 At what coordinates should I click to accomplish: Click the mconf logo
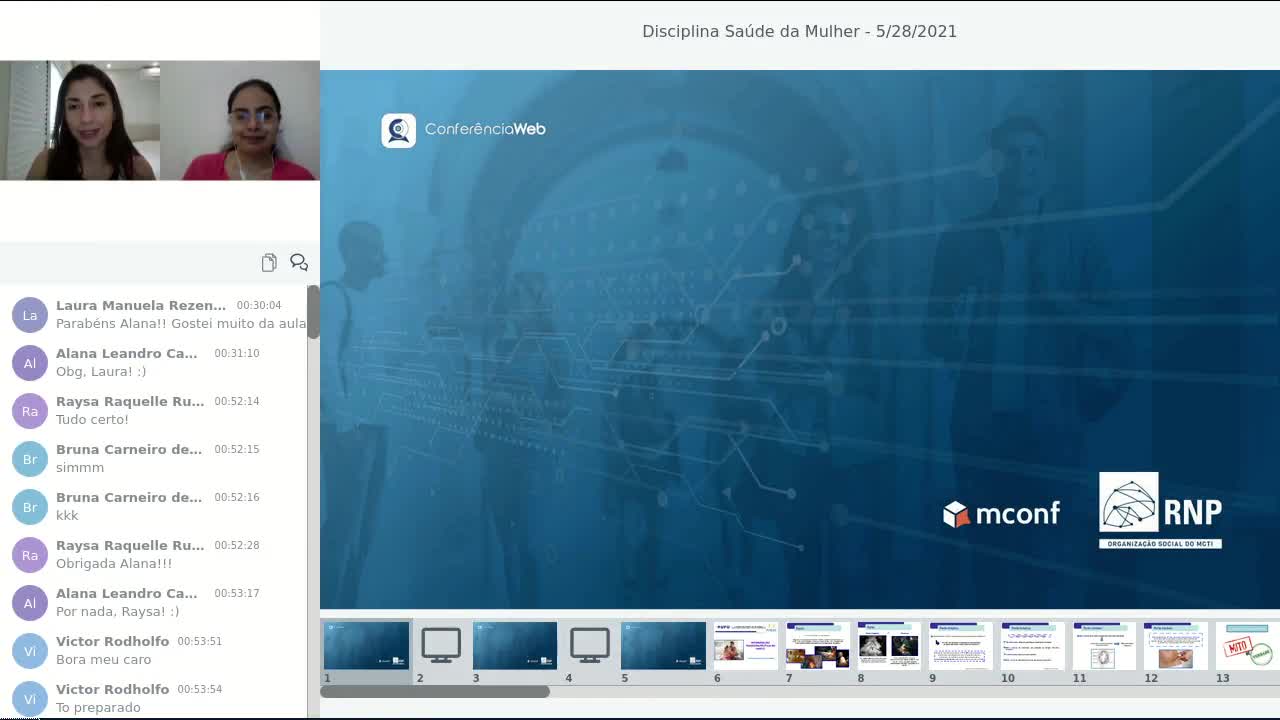click(1001, 514)
